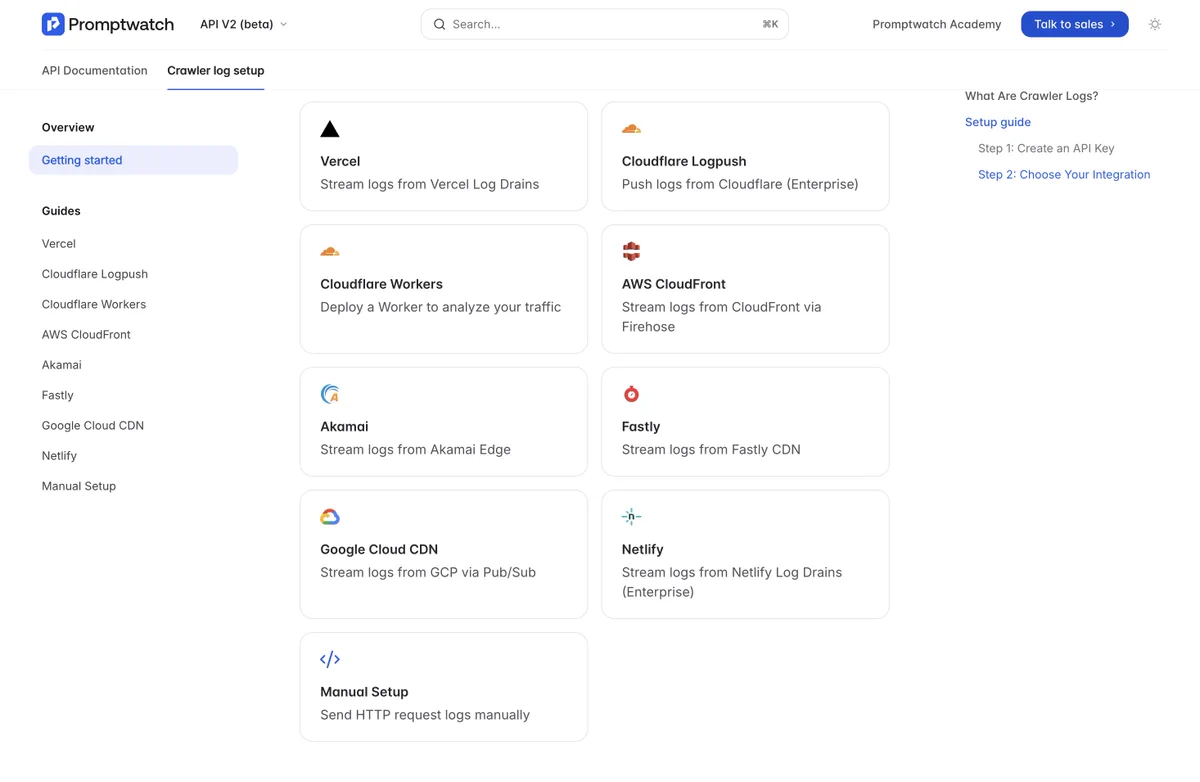Click the AWS CloudFront card icon
This screenshot has width=1200, height=782.
pos(631,252)
